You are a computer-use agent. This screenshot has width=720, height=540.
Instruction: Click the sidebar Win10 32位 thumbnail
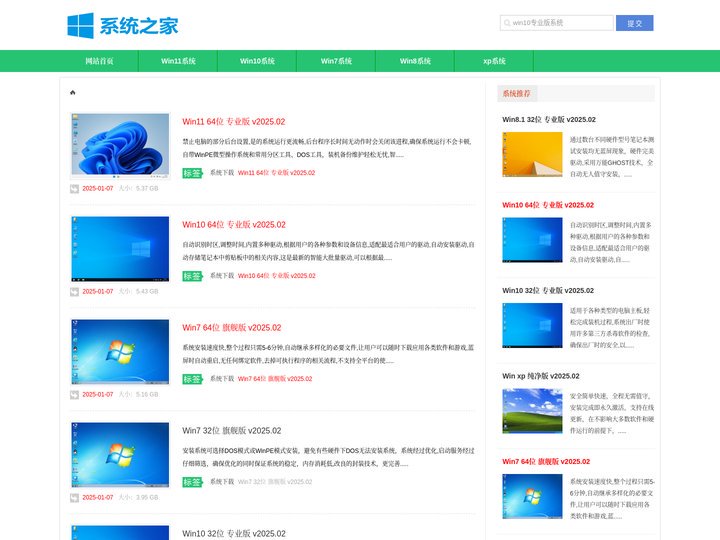pos(532,325)
